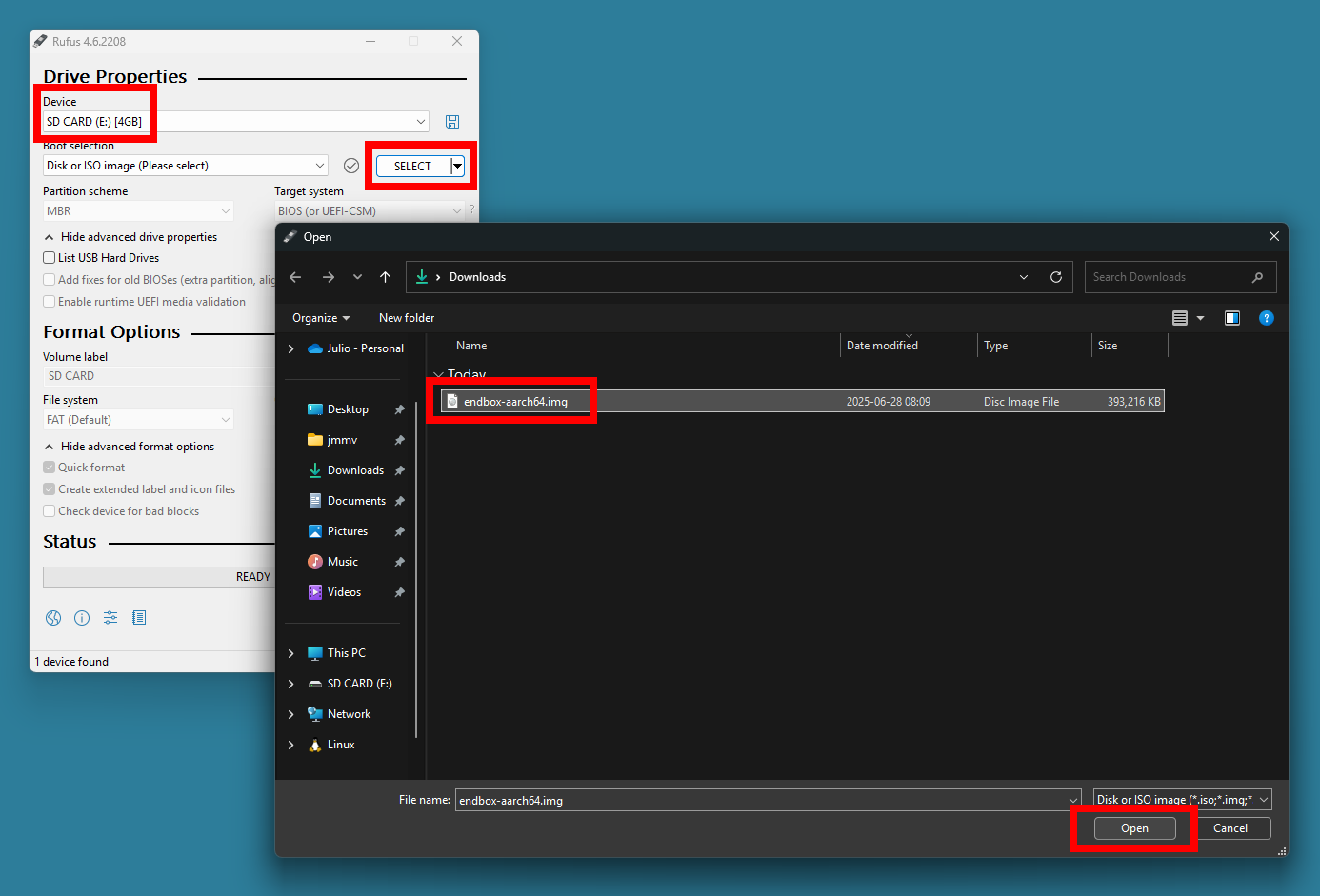Toggle Check device for bad blocks
The image size is (1320, 896).
(x=49, y=511)
